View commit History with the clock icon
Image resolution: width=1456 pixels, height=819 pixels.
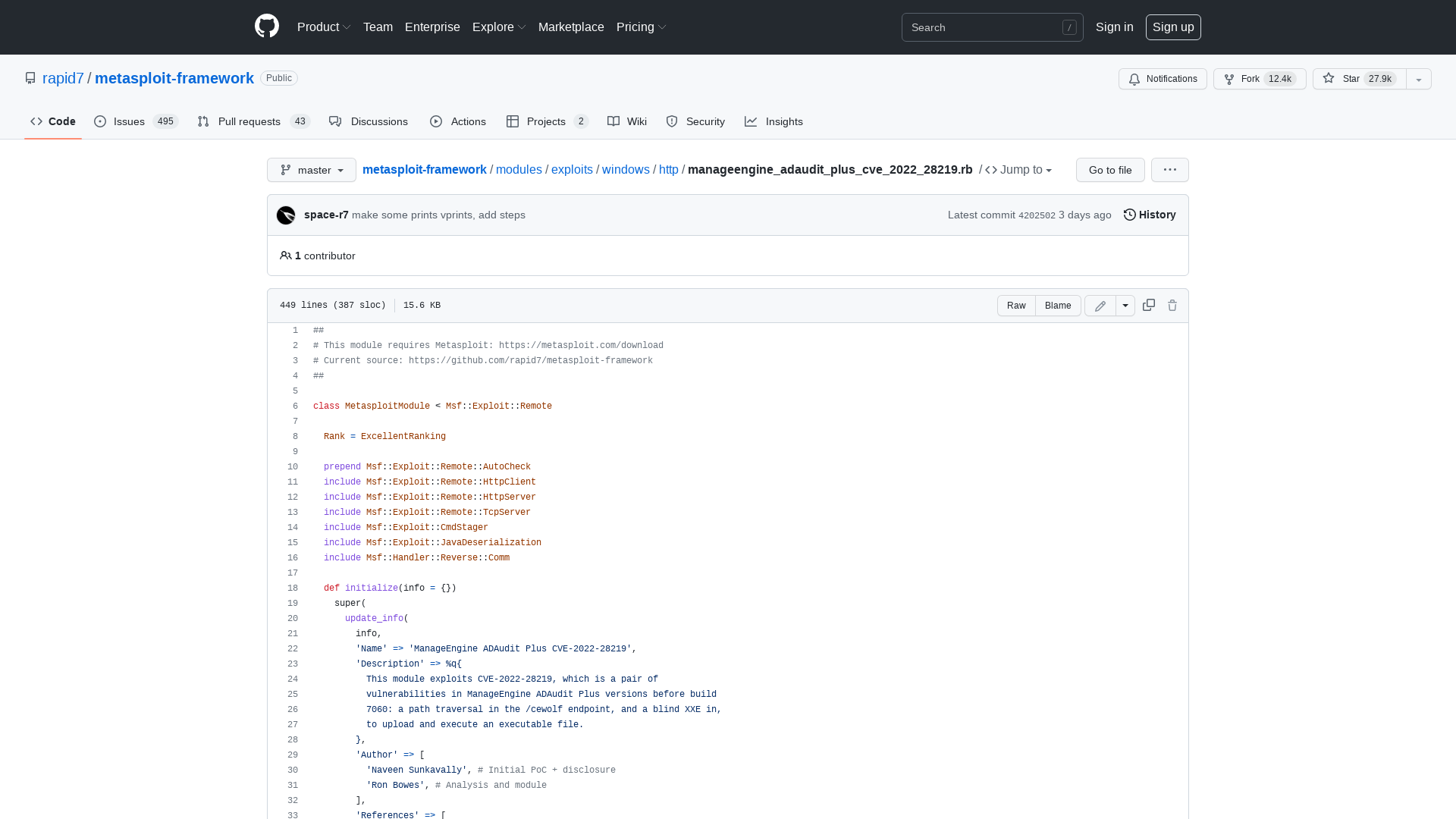click(1149, 215)
